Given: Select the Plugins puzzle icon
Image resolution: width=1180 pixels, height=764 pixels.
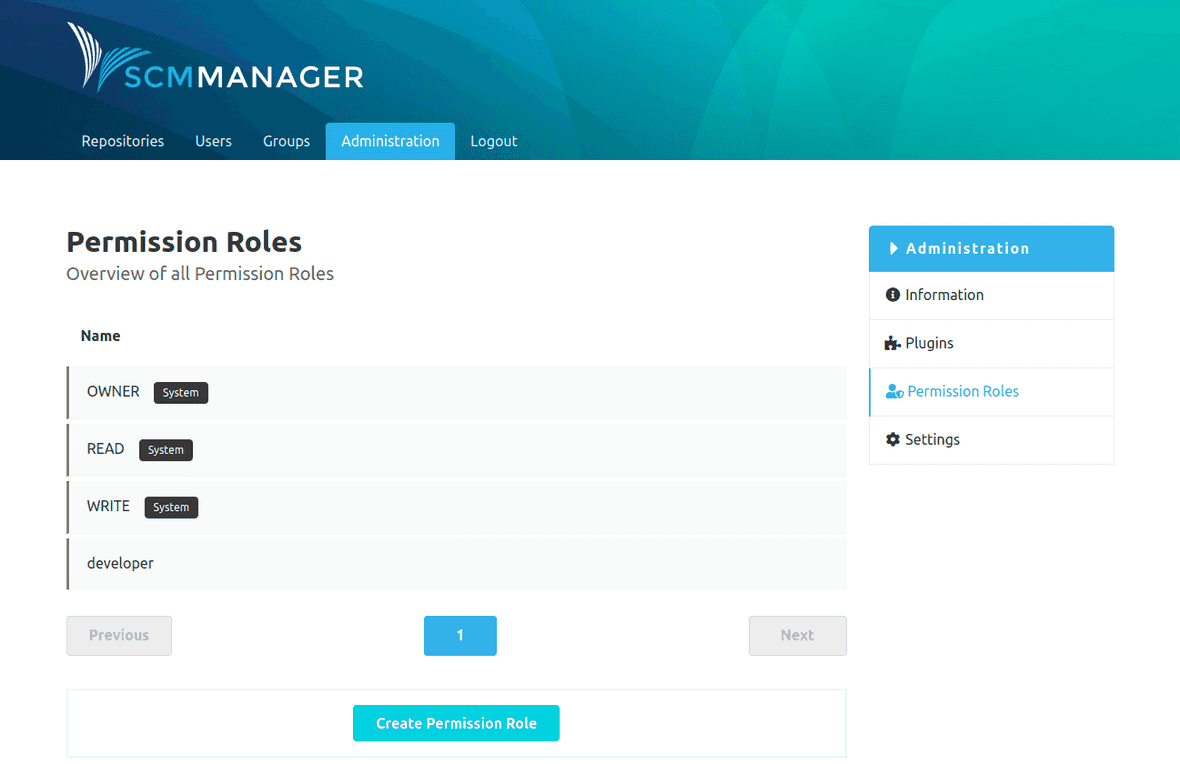Looking at the screenshot, I should pos(893,343).
